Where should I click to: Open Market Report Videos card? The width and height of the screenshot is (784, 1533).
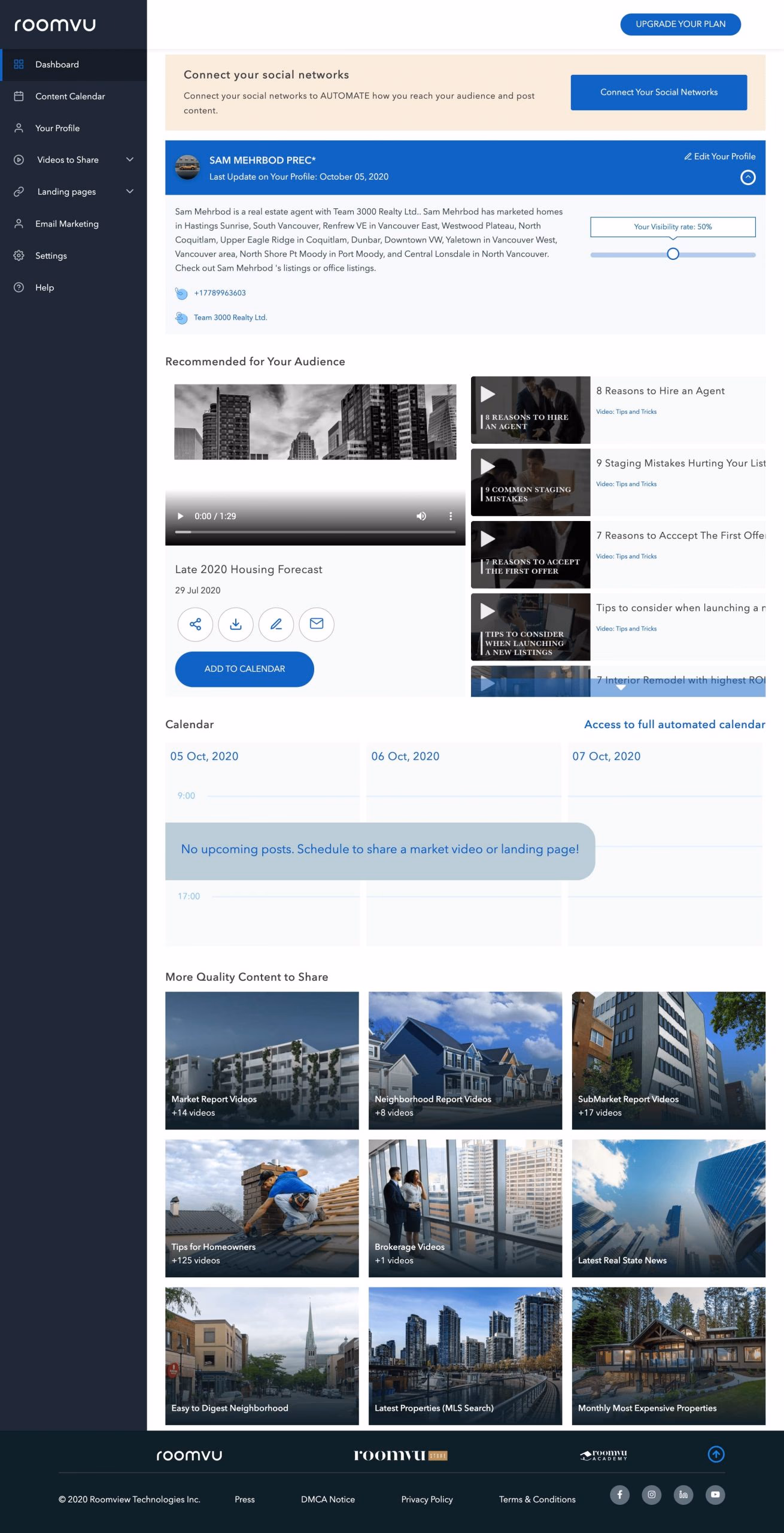[x=262, y=1061]
